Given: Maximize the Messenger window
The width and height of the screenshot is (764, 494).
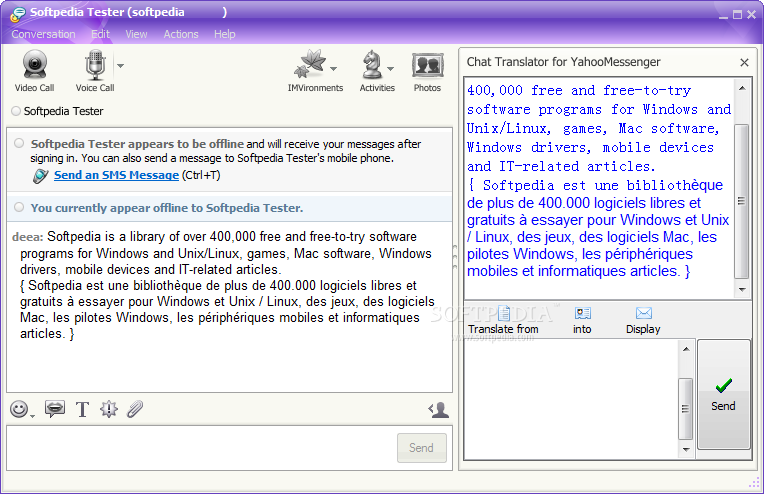Looking at the screenshot, I should (738, 15).
